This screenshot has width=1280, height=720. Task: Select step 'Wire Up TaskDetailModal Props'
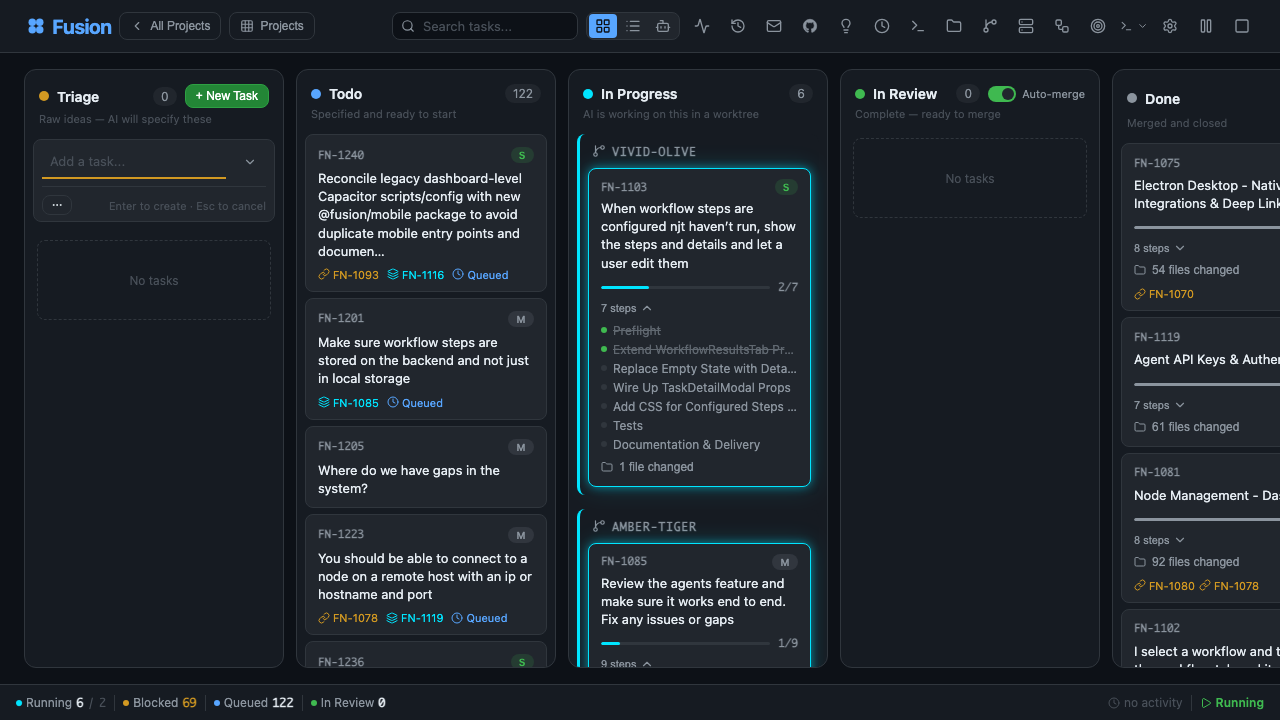(701, 388)
